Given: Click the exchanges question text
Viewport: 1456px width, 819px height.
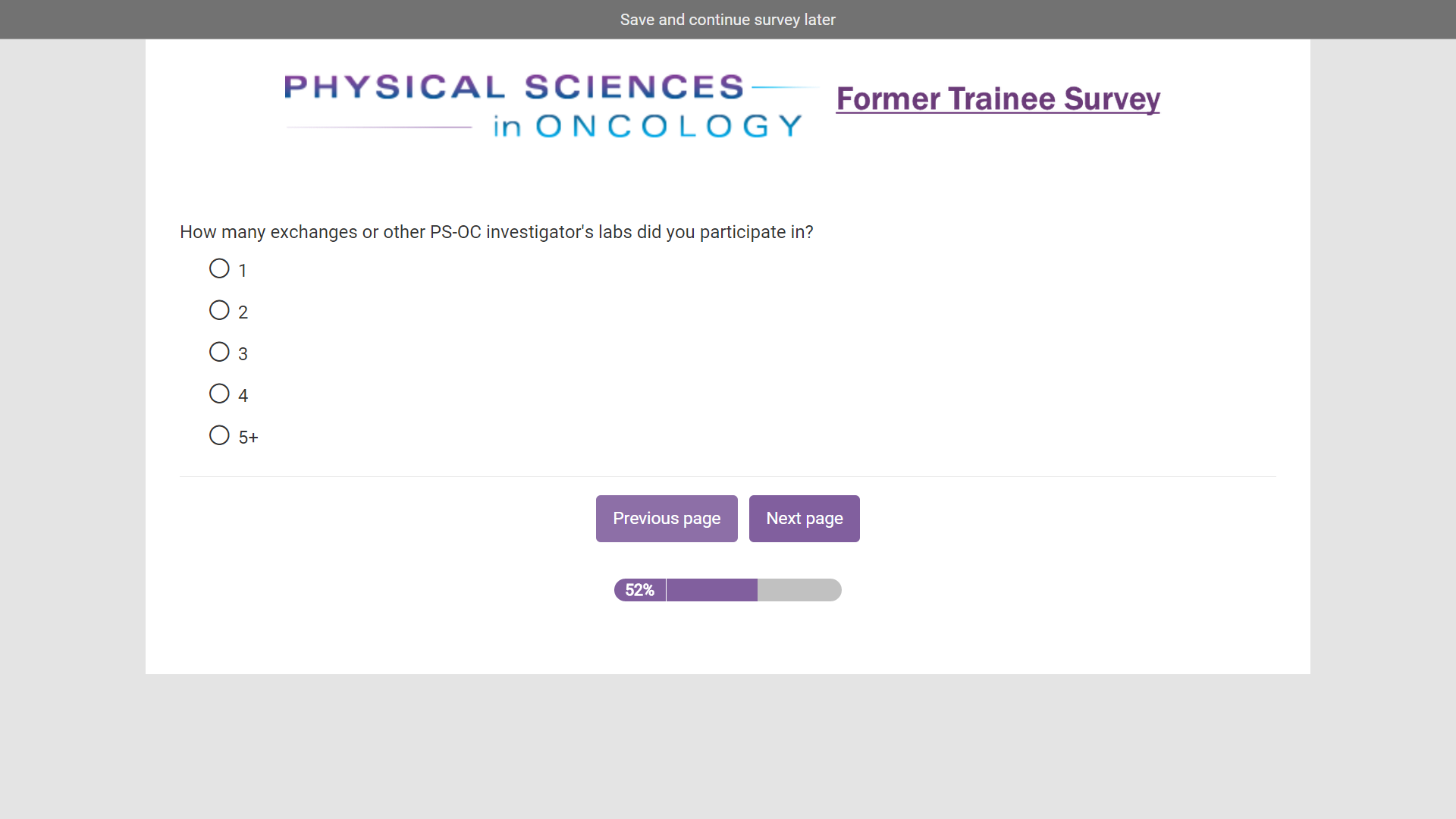Looking at the screenshot, I should [496, 232].
